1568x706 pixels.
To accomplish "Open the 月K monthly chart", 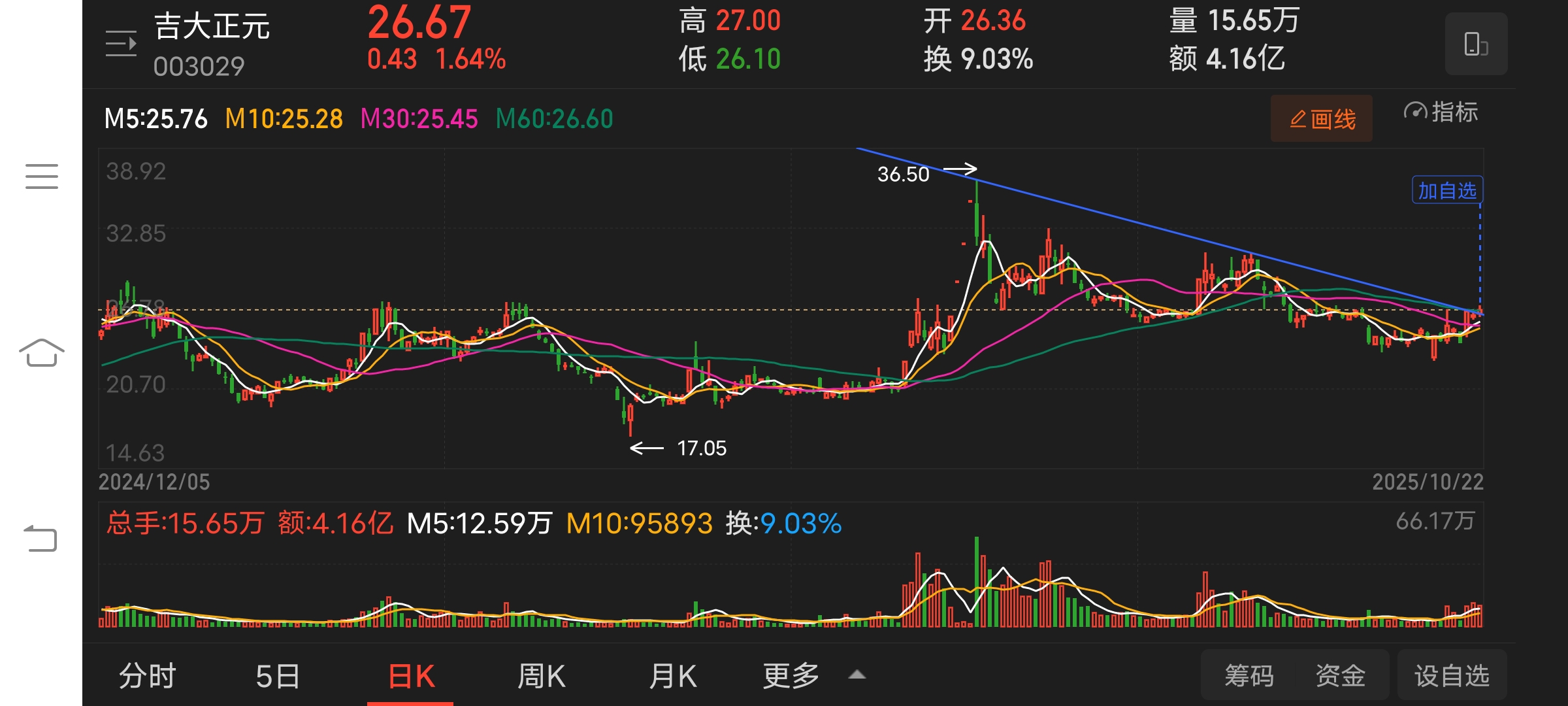I will [673, 676].
